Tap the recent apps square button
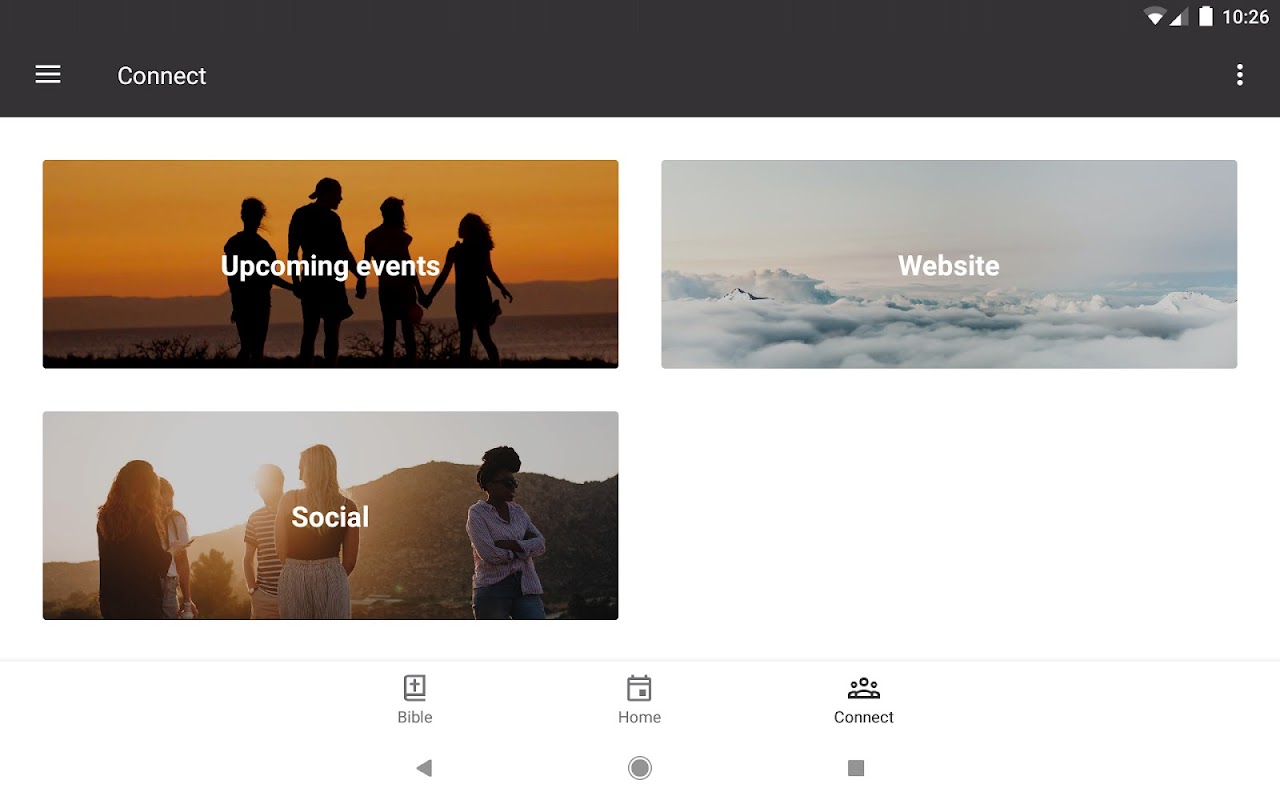Viewport: 1280px width, 800px height. pos(856,768)
